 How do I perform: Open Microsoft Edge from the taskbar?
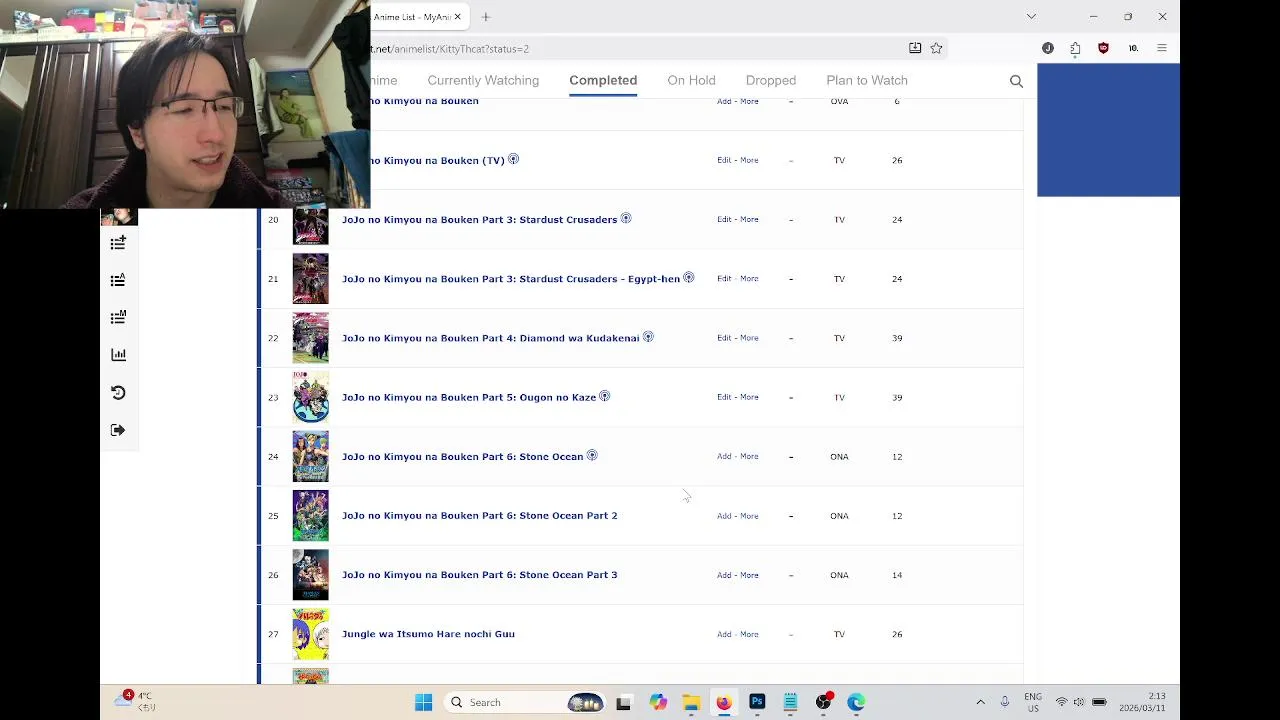click(x=856, y=702)
